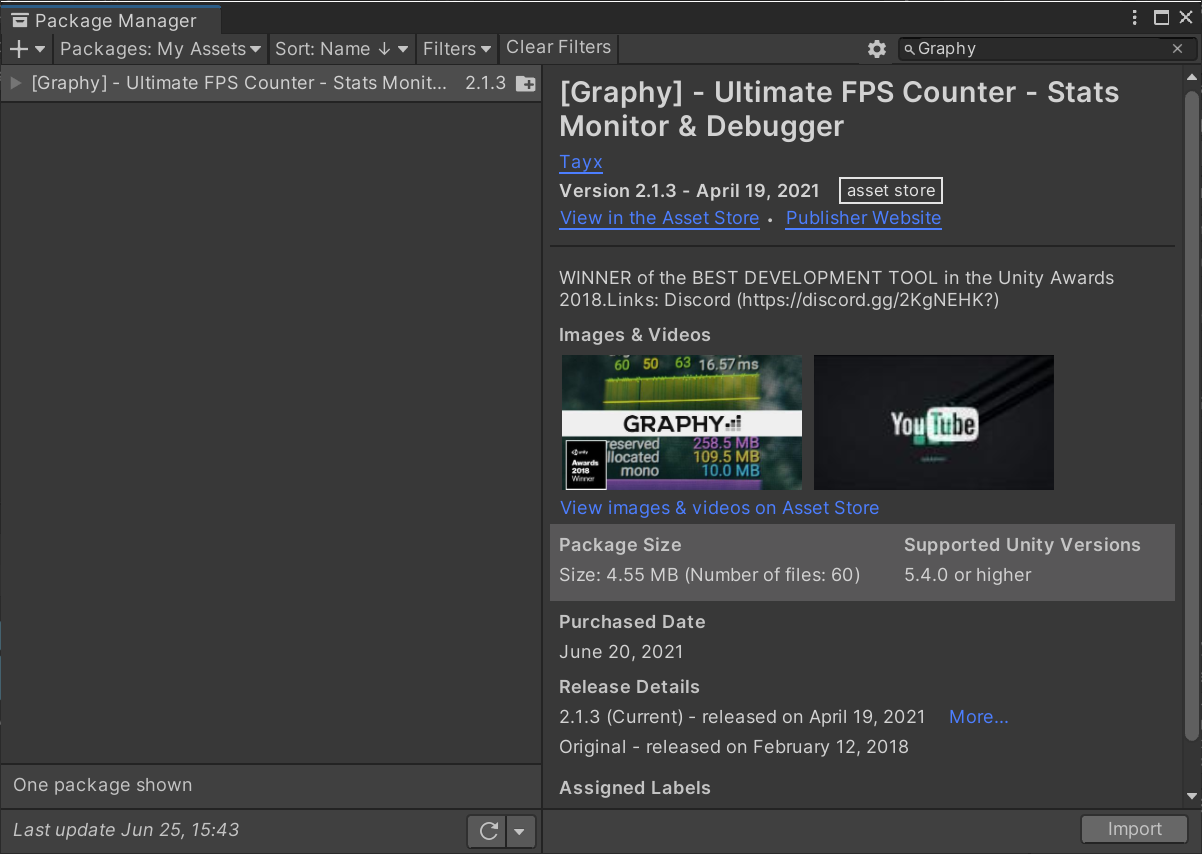
Task: Open the Package Manager settings gear
Action: [877, 49]
